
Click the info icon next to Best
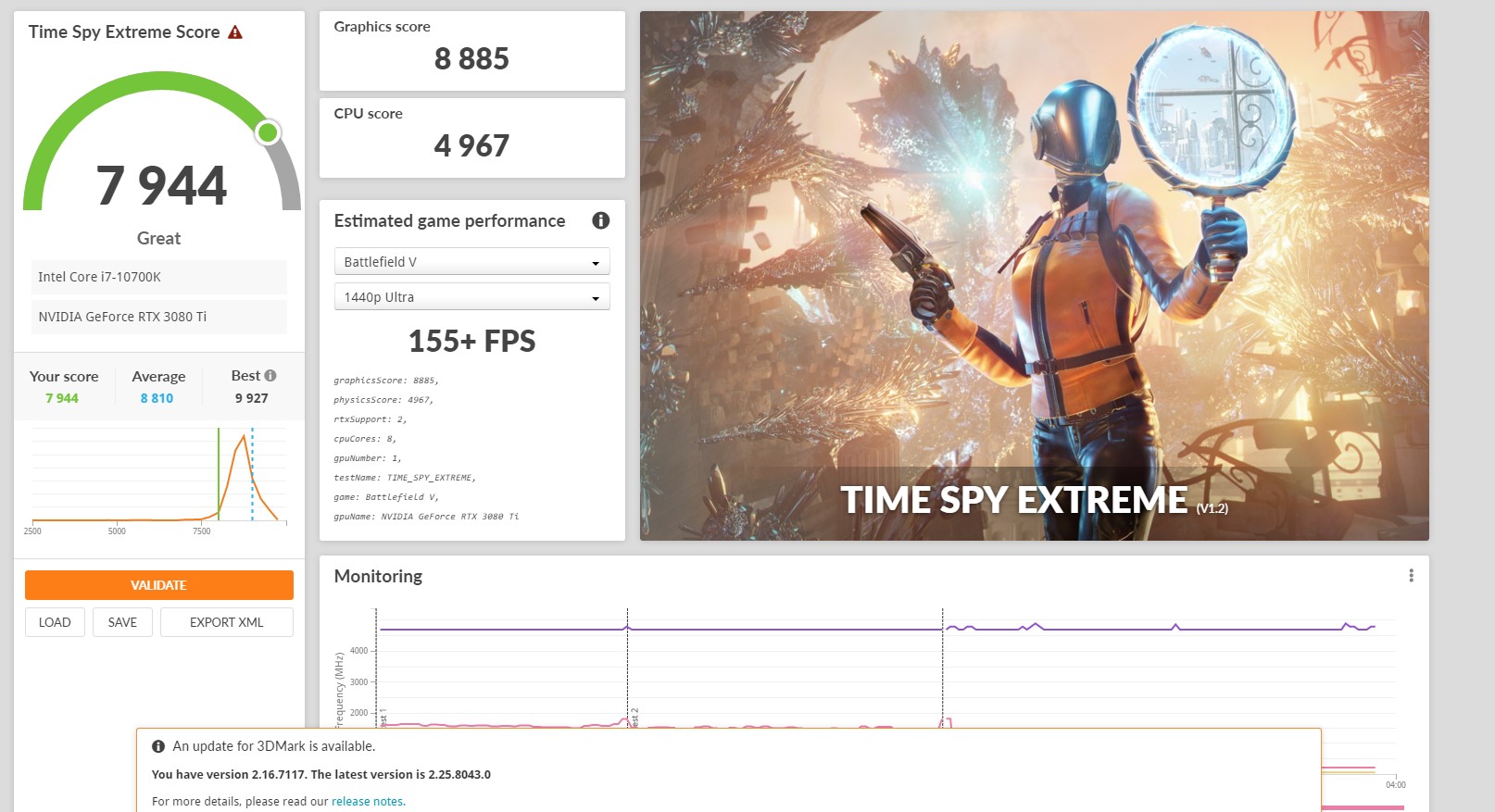coord(270,376)
